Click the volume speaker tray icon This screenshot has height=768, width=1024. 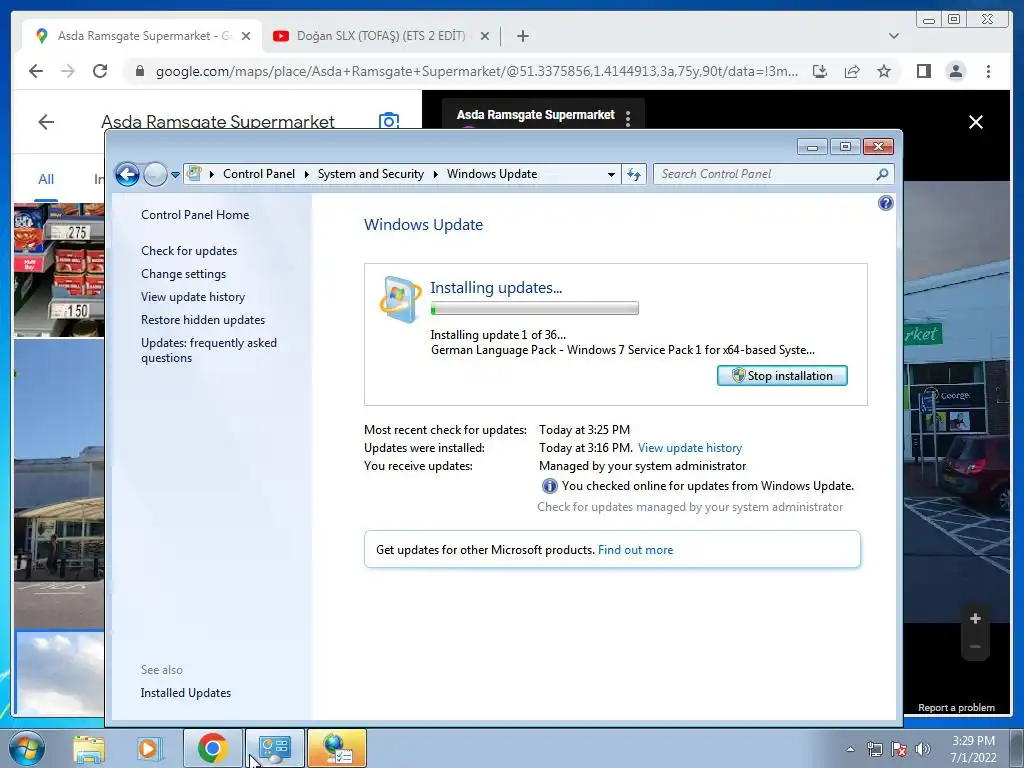pos(923,749)
